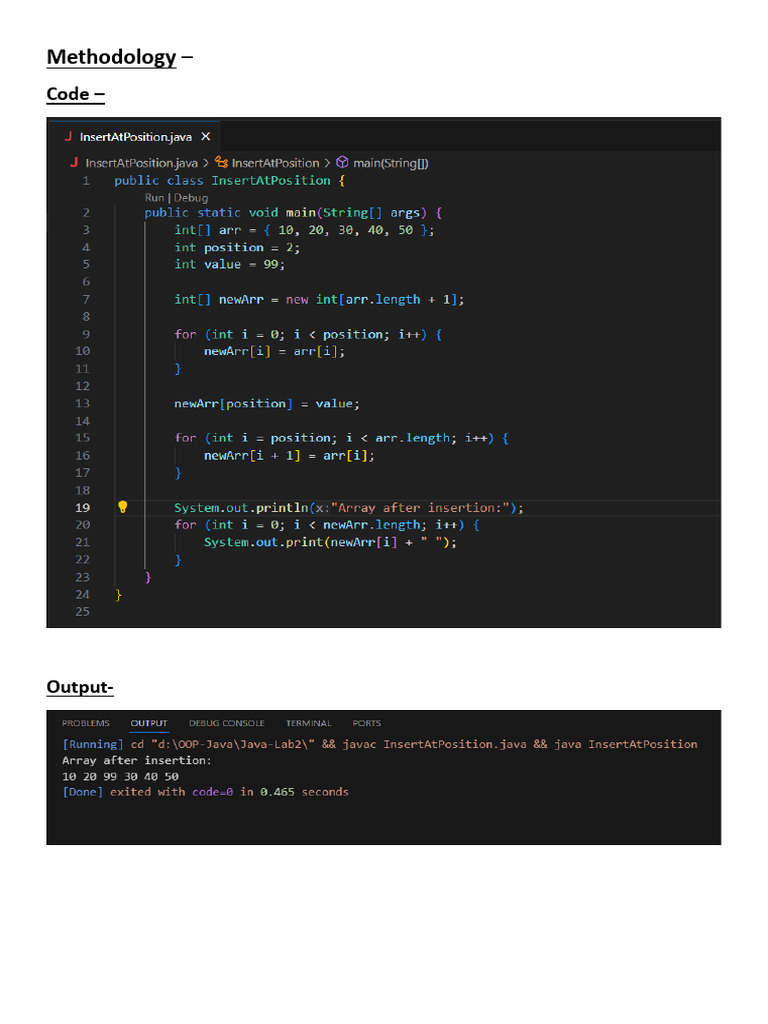768x1024 pixels.
Task: Click the System.out.print(newArr[i]) line
Action: (330, 542)
